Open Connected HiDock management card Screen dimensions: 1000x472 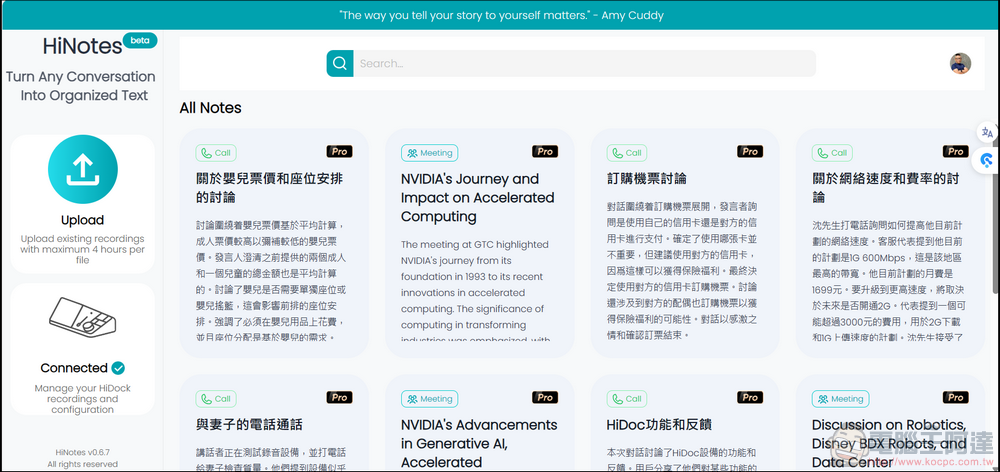82,350
